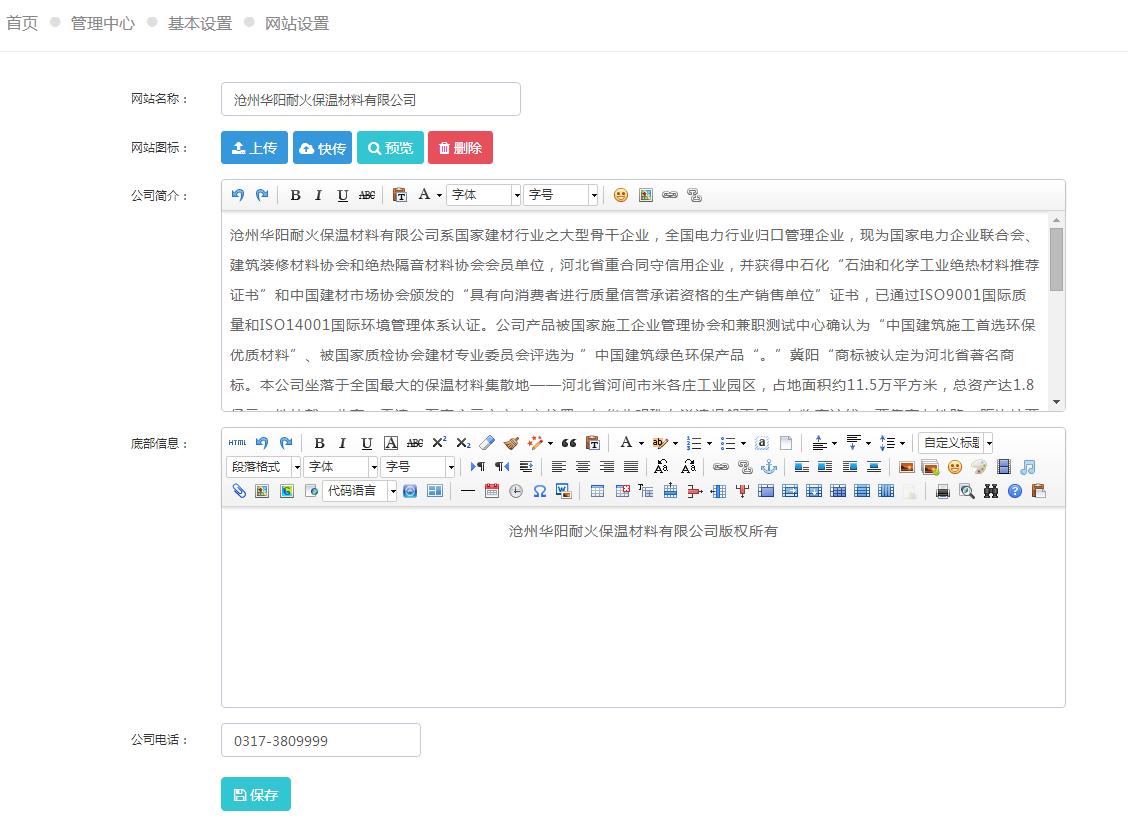Open the 字体 dropdown in footer editor

342,467
